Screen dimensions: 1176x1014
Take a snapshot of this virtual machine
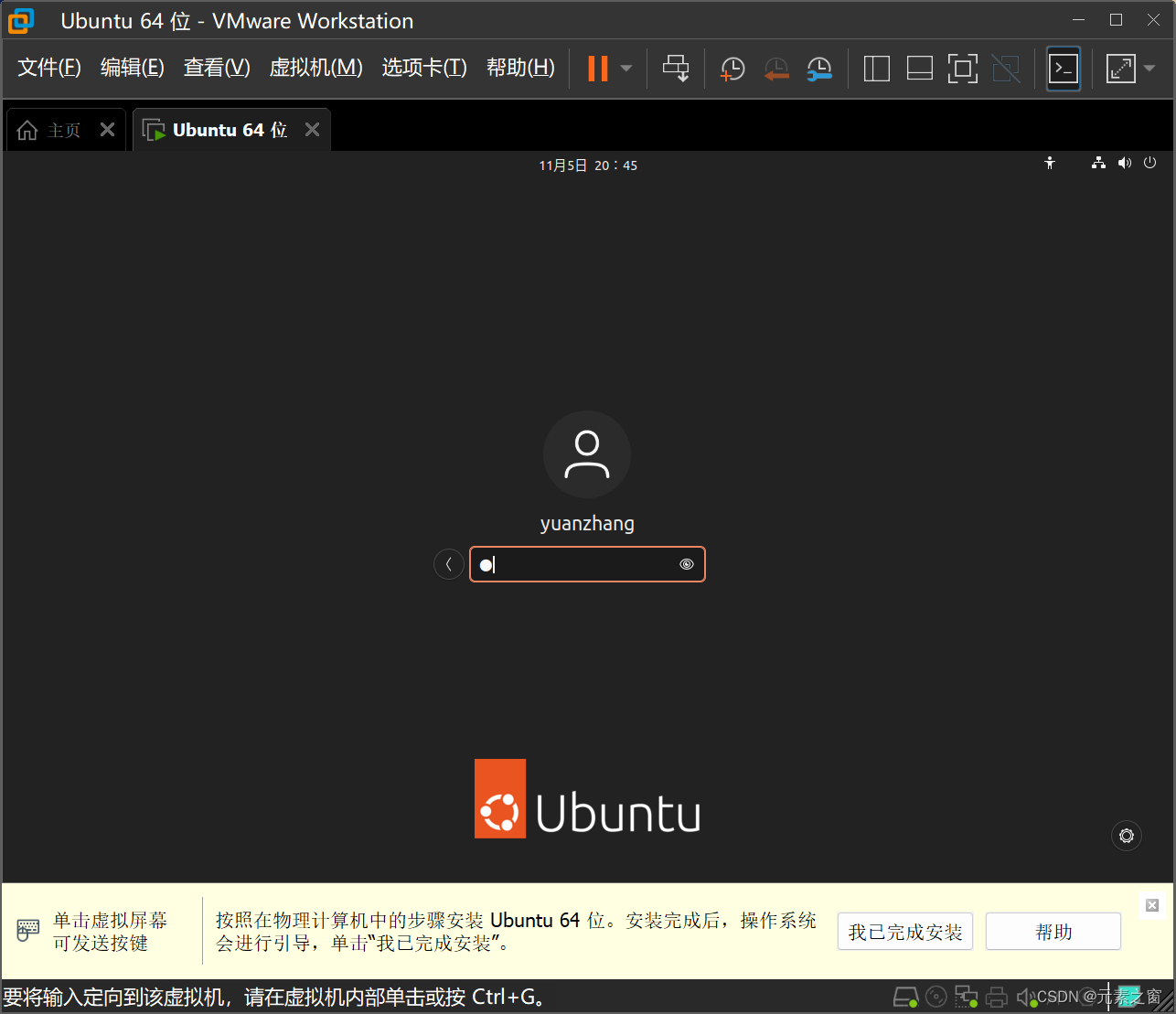click(732, 69)
